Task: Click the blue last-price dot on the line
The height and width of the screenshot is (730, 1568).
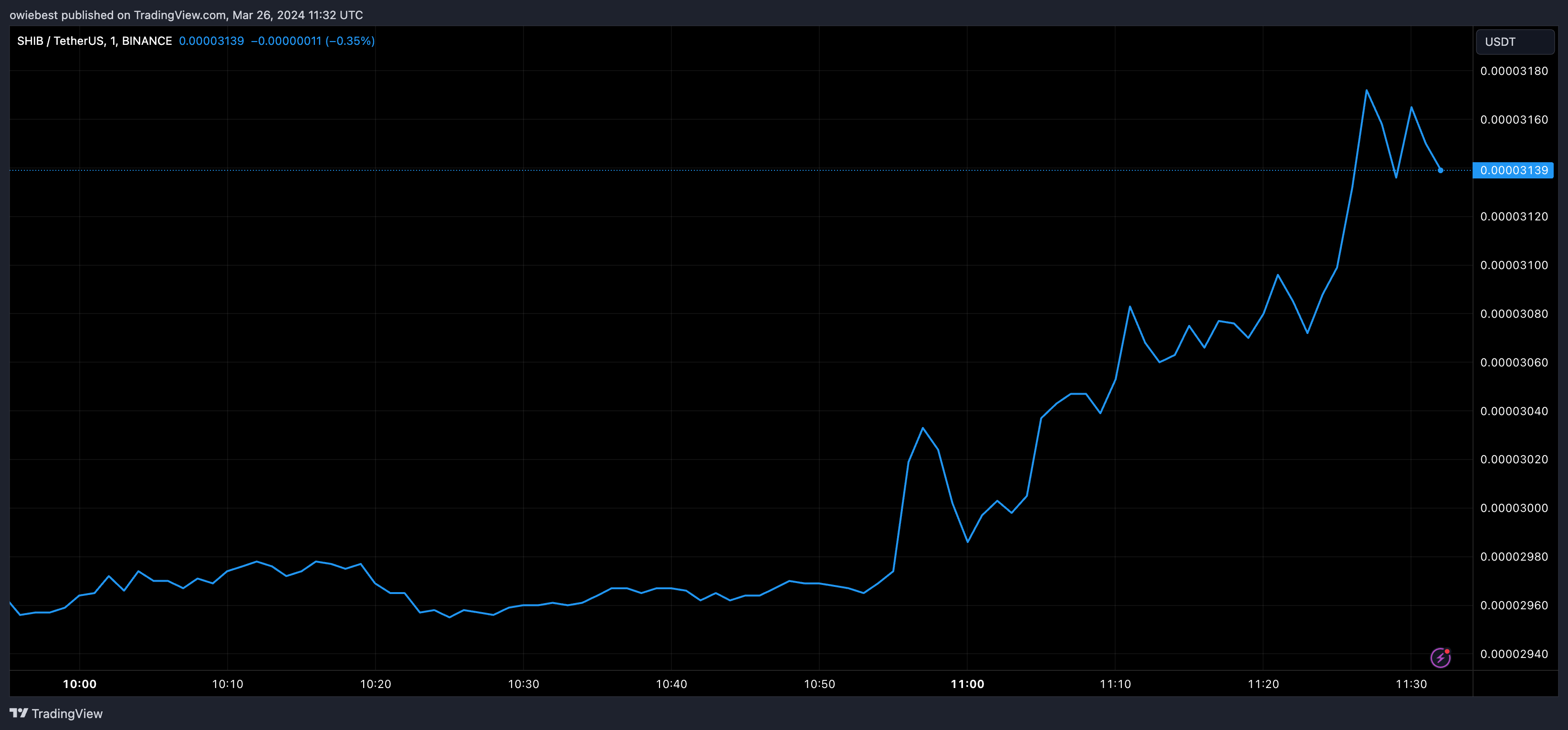Action: pyautogui.click(x=1440, y=170)
